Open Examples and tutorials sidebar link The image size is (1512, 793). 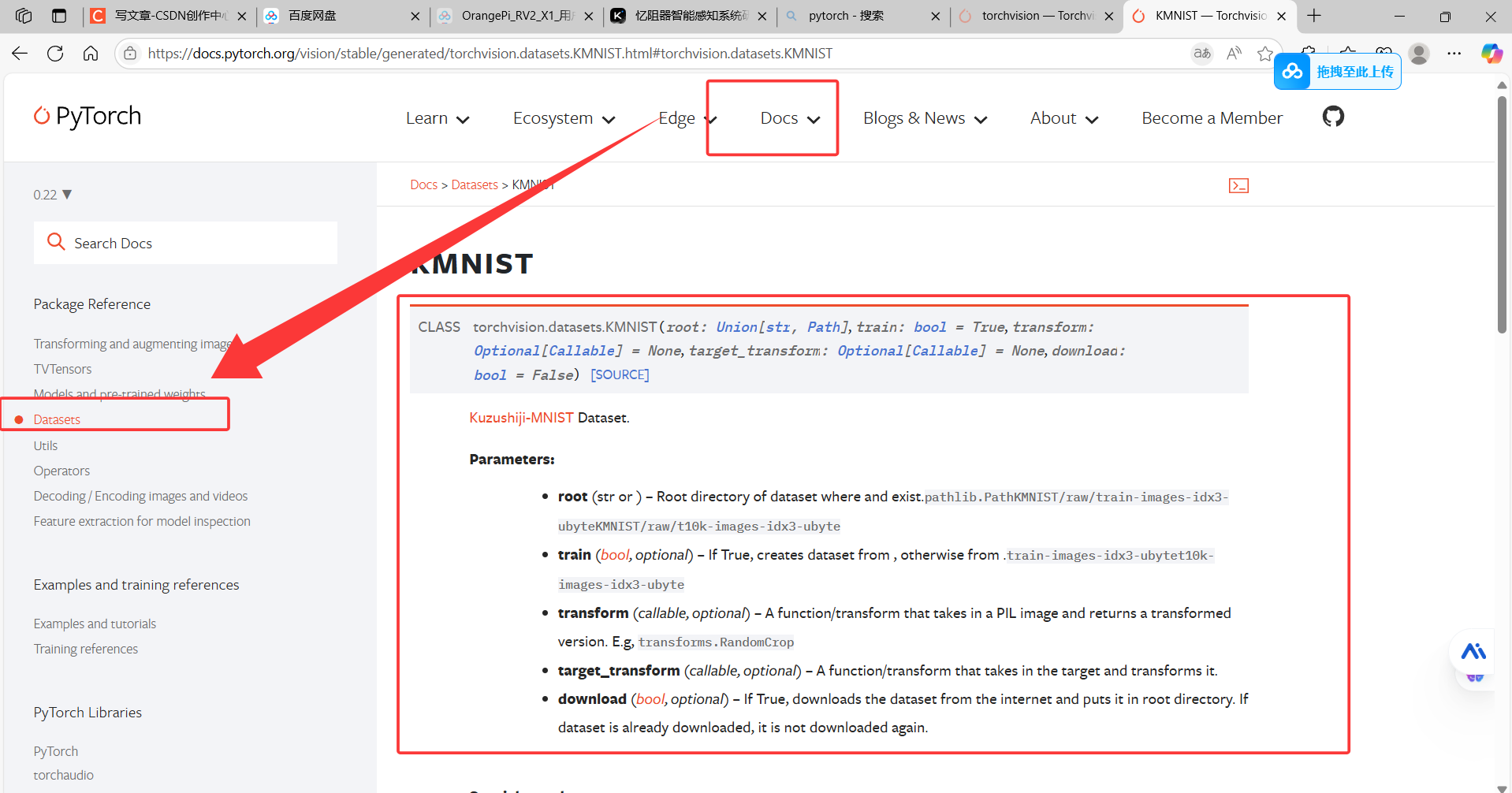point(95,624)
